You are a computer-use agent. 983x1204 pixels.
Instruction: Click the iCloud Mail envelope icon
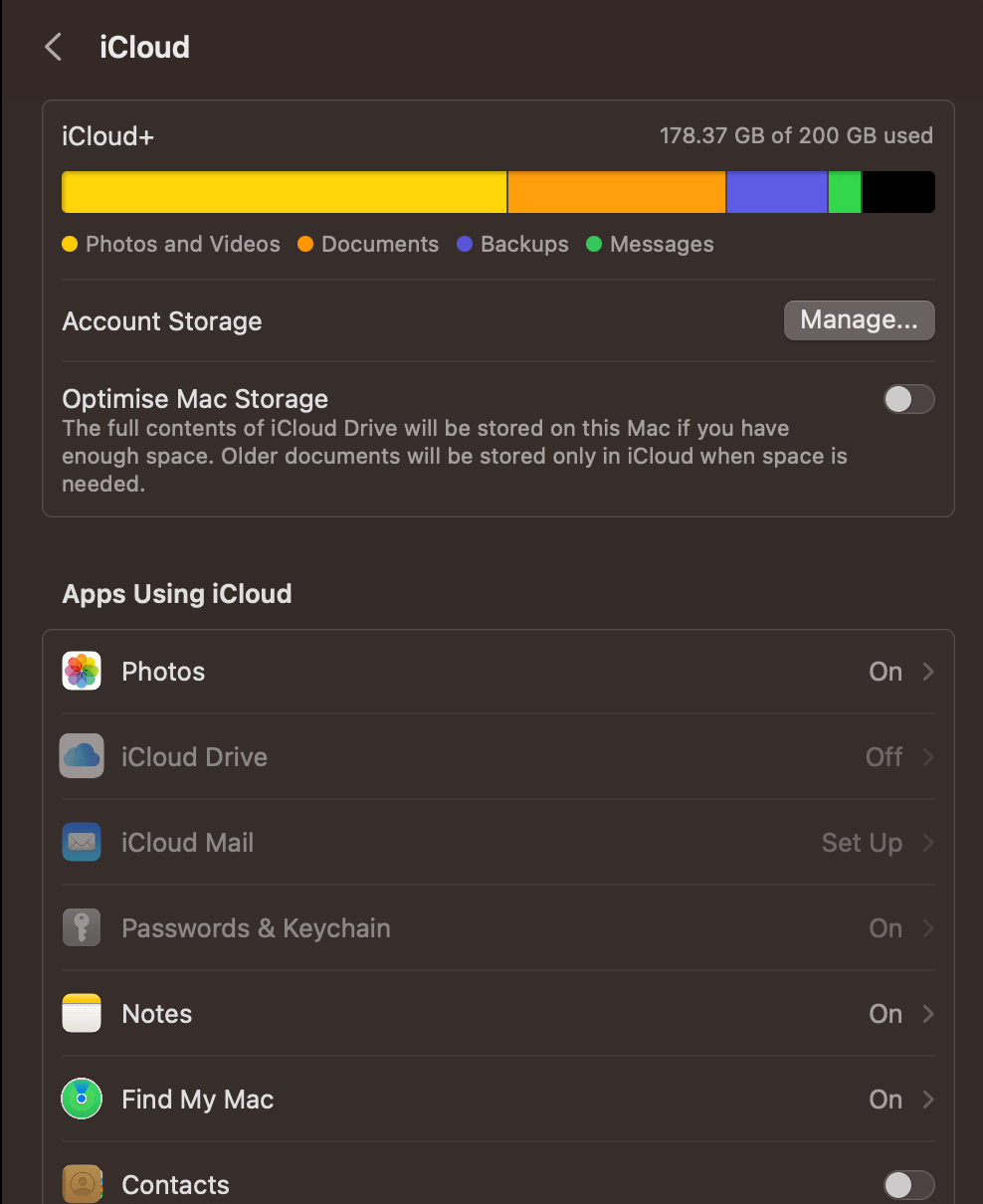coord(82,842)
